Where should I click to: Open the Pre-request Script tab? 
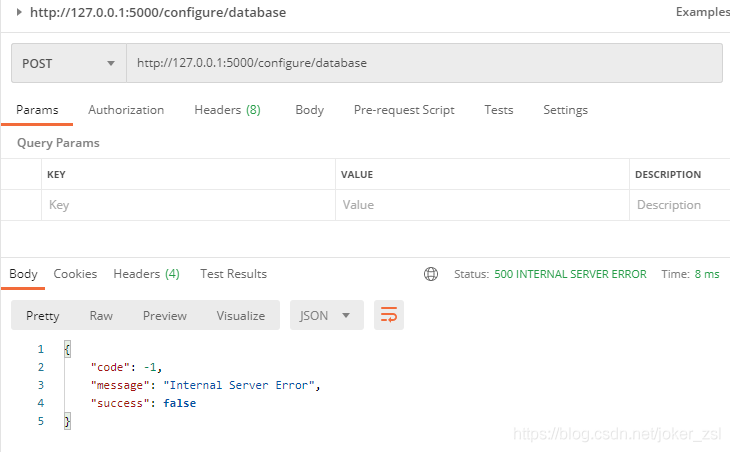tap(404, 110)
